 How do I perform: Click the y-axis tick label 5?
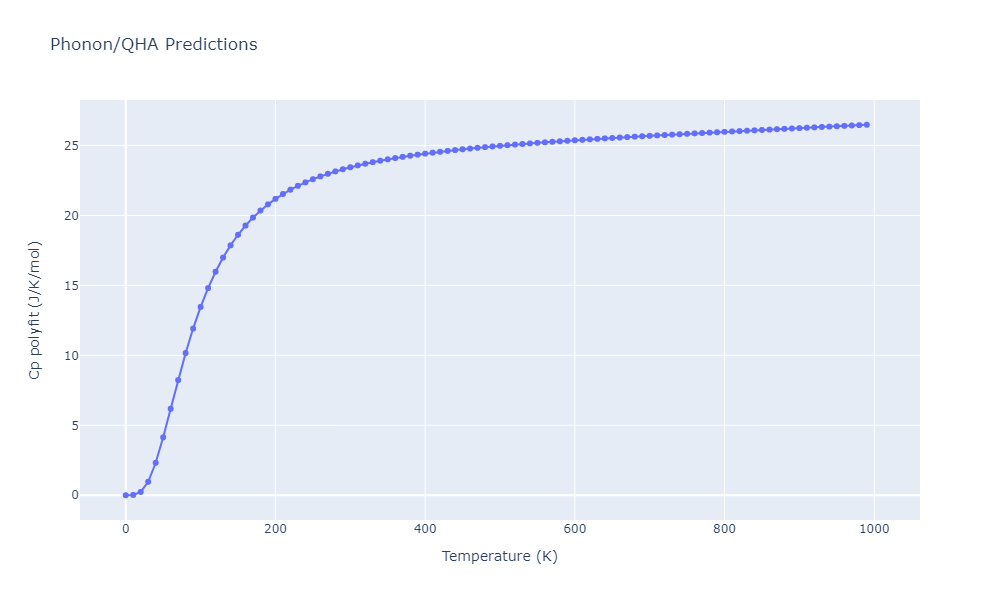(x=75, y=425)
